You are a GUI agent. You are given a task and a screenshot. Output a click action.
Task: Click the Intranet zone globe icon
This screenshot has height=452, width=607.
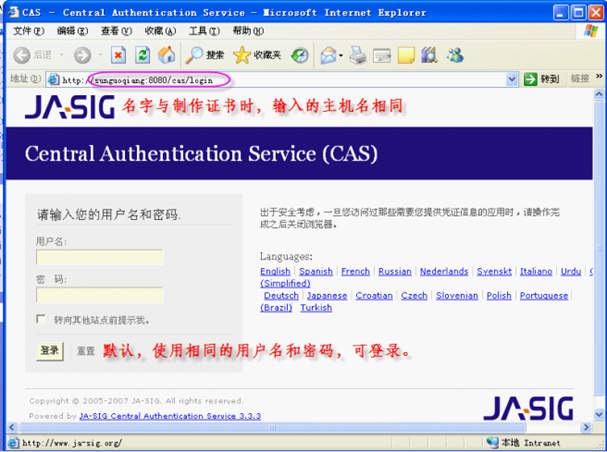(x=492, y=442)
